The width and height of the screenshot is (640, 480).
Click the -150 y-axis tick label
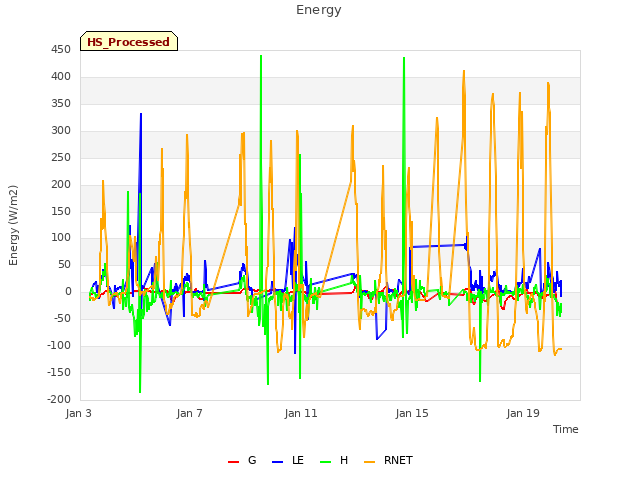59,372
